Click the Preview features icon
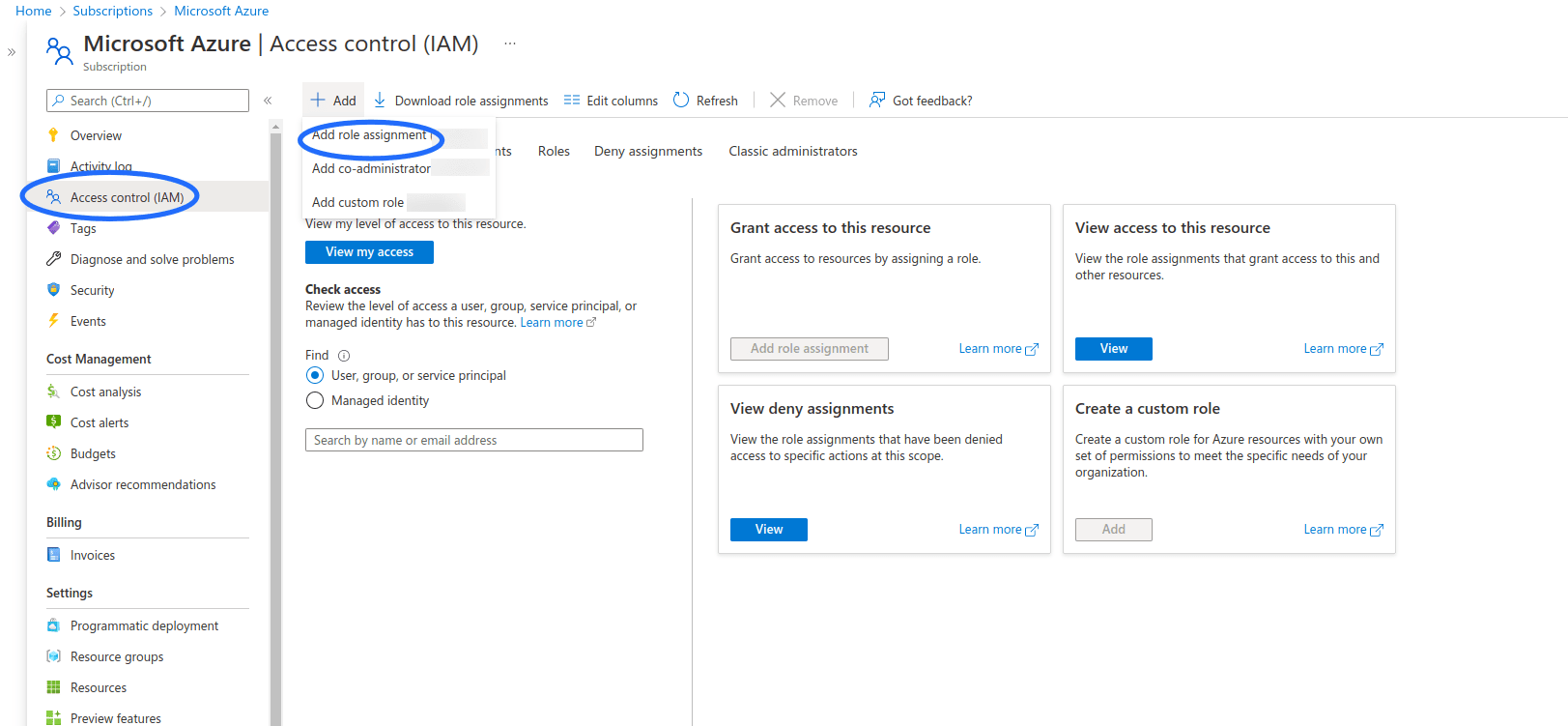 click(53, 718)
